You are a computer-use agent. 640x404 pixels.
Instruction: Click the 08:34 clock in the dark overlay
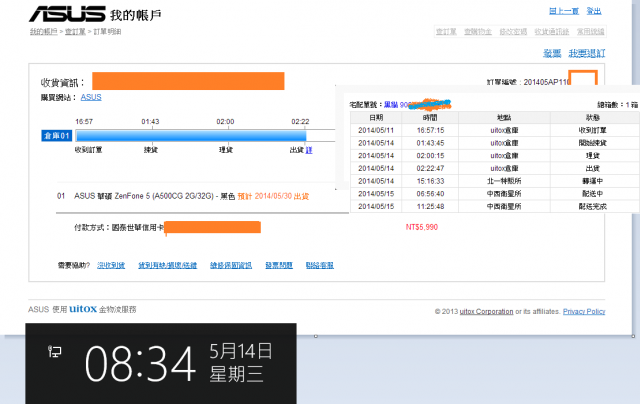[x=140, y=363]
